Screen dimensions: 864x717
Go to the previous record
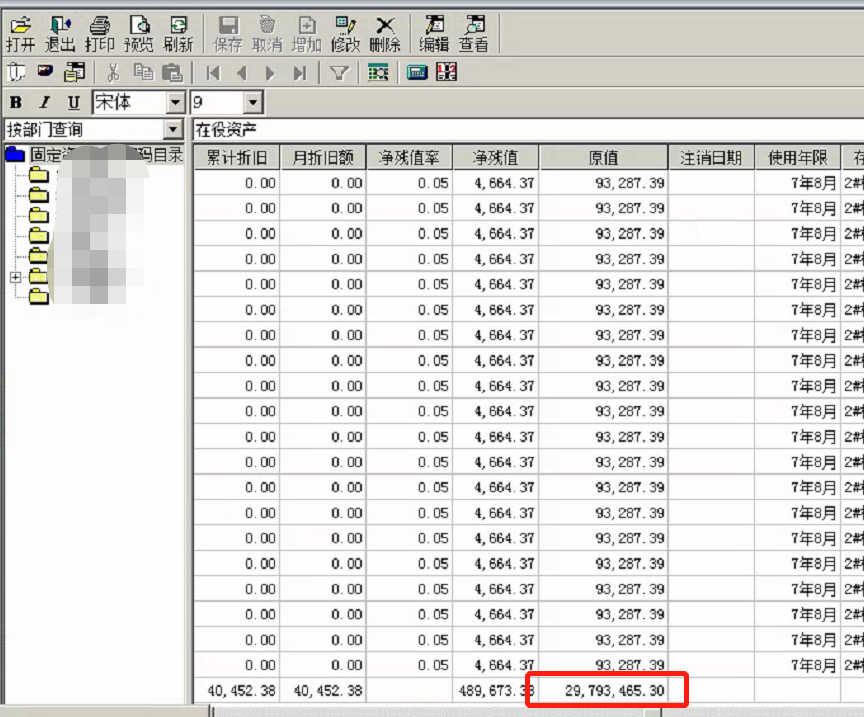coord(241,73)
